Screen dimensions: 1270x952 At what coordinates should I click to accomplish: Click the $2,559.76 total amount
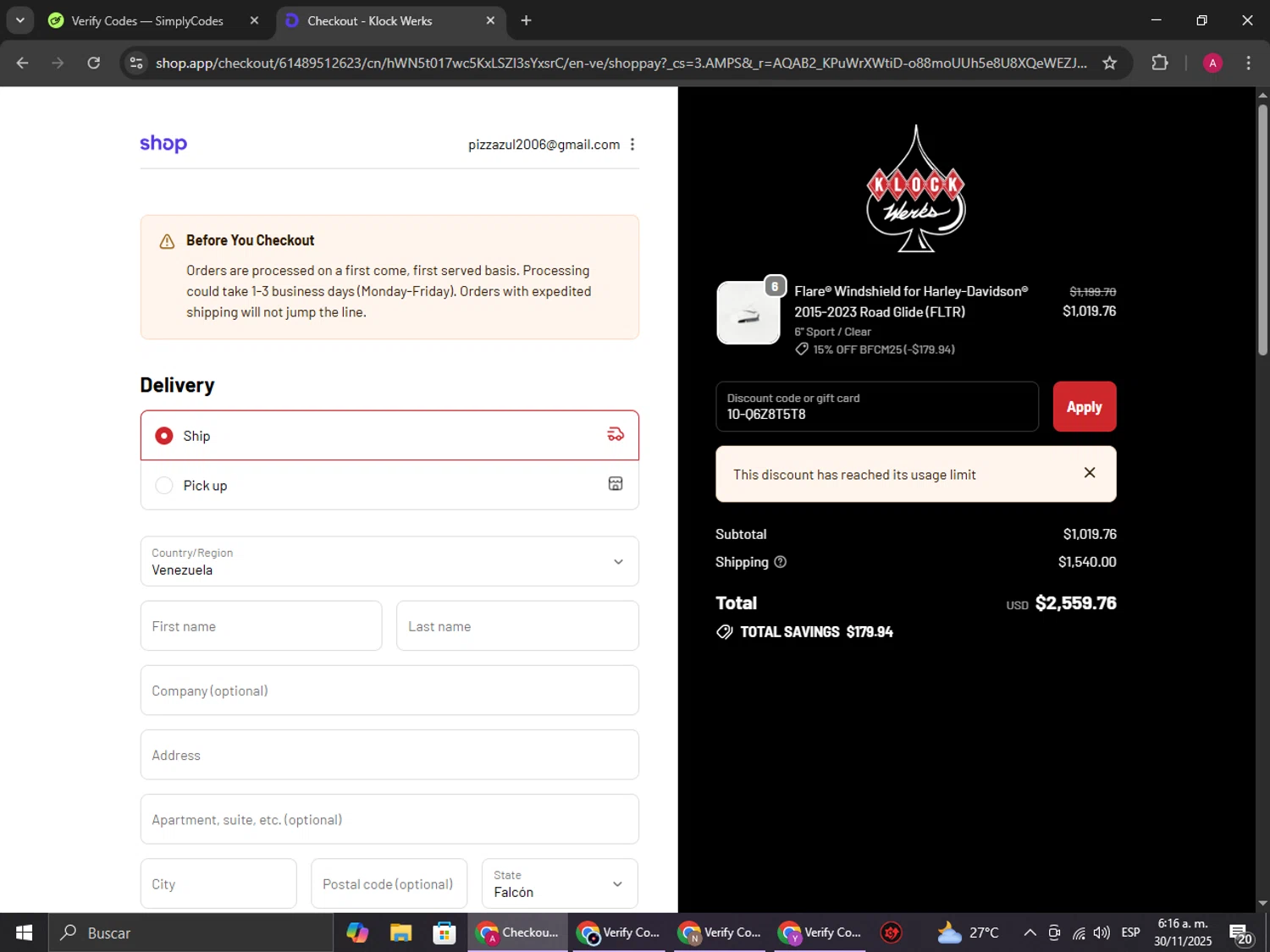[x=1075, y=603]
